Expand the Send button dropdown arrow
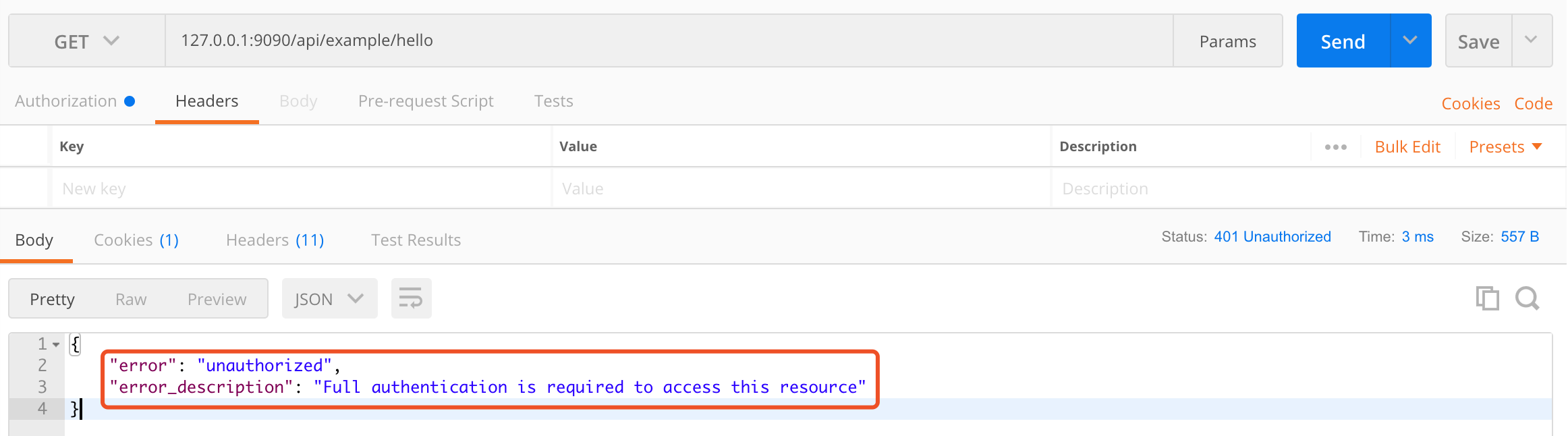 pyautogui.click(x=1410, y=40)
